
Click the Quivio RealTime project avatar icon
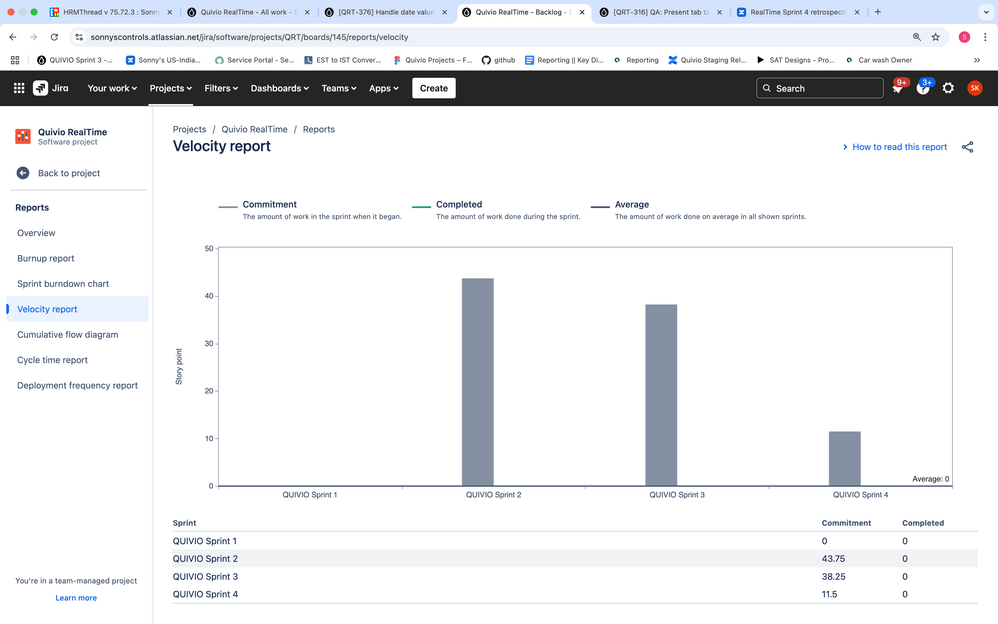coord(23,136)
